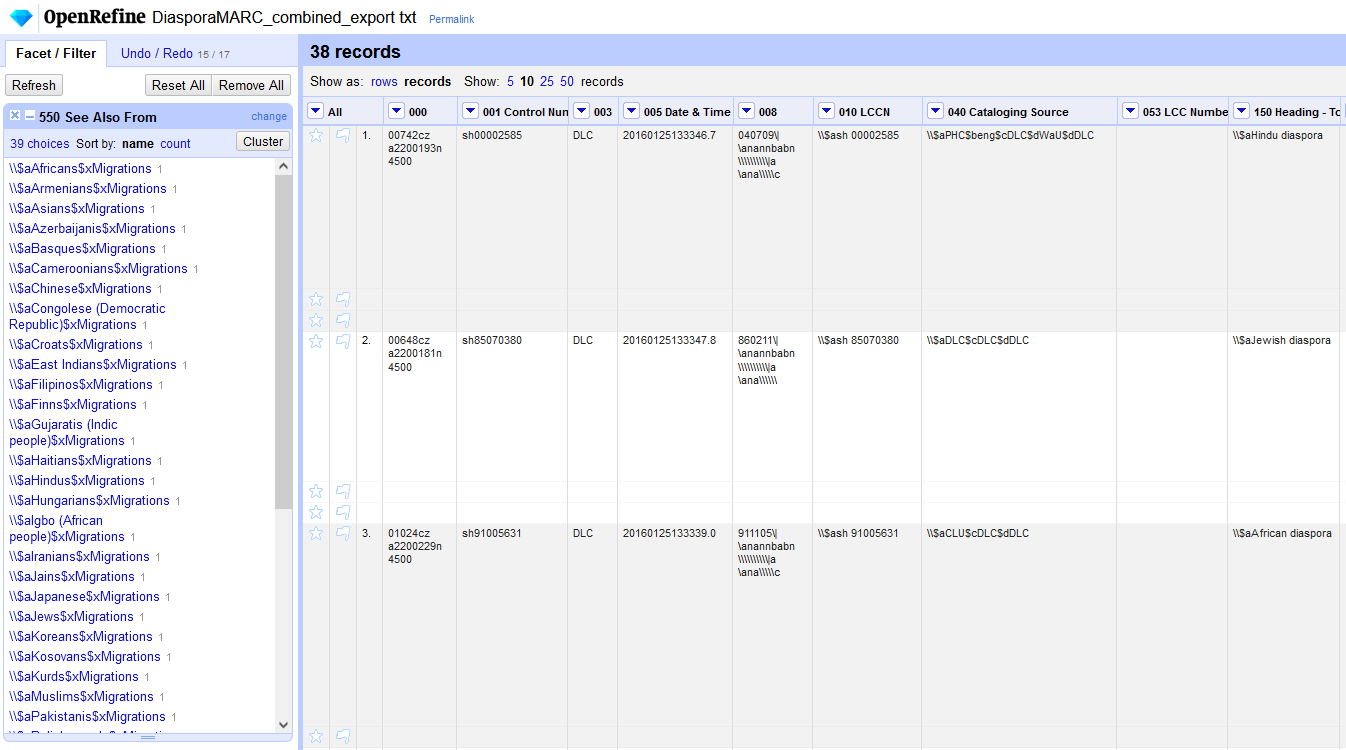Select facet choice Filipinos Migrations
The width and height of the screenshot is (1346, 750).
tap(81, 384)
